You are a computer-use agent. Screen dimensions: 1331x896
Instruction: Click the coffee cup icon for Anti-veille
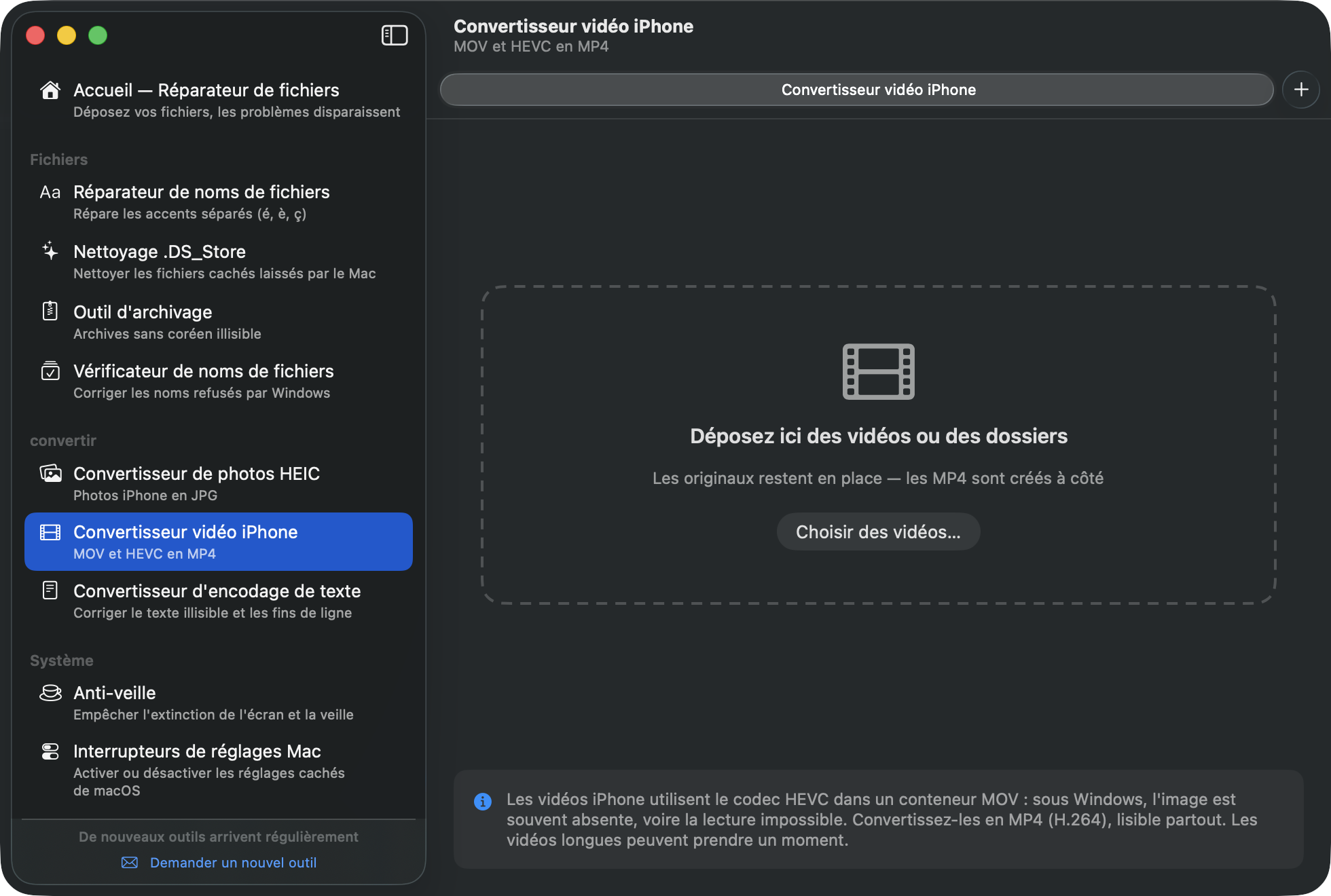click(x=50, y=692)
